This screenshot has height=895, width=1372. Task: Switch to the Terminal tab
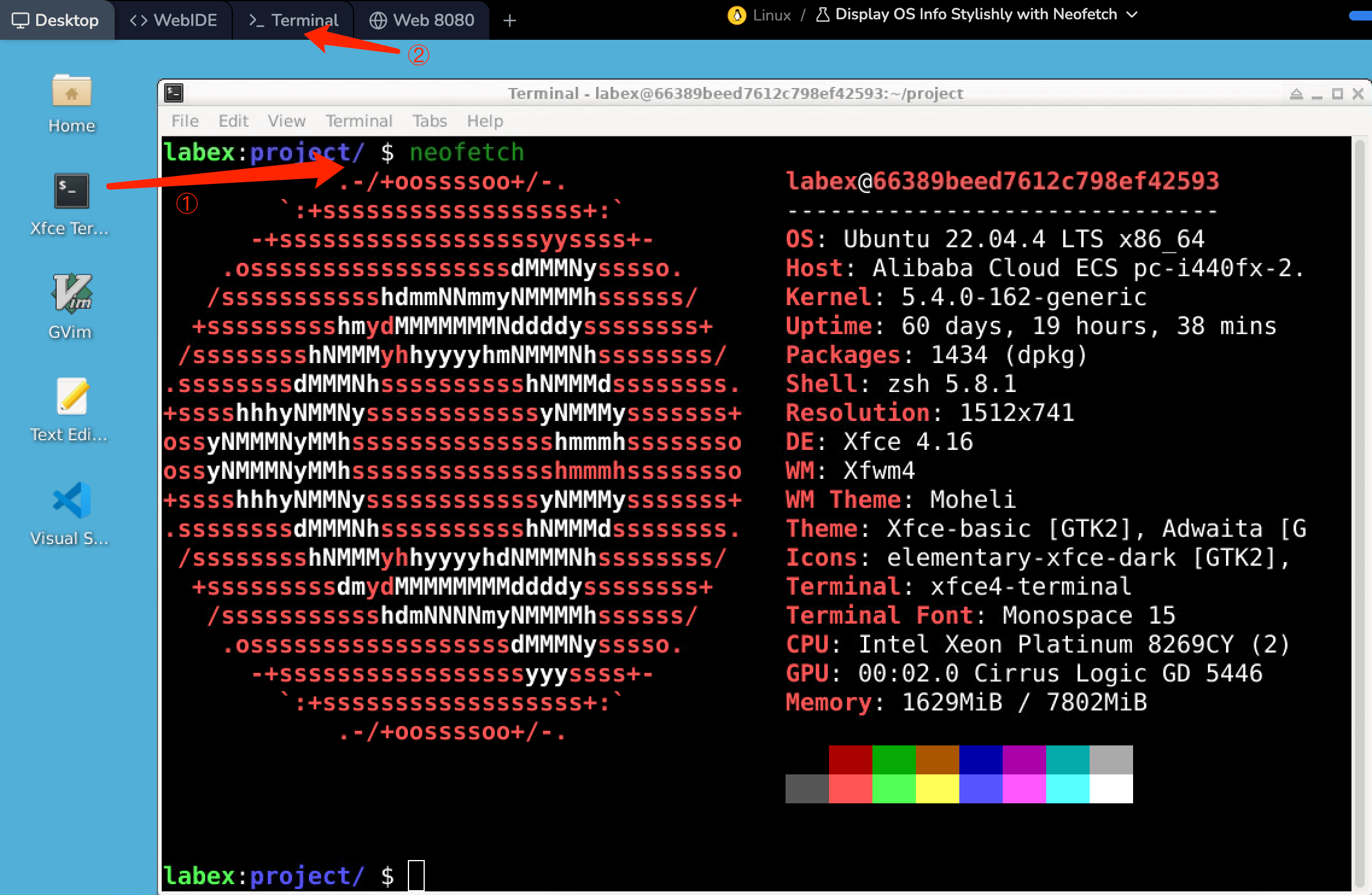(x=293, y=20)
